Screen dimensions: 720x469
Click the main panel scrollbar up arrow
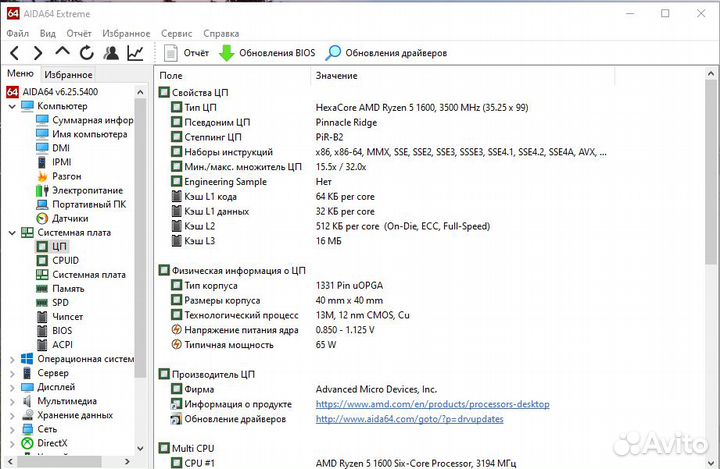click(711, 73)
